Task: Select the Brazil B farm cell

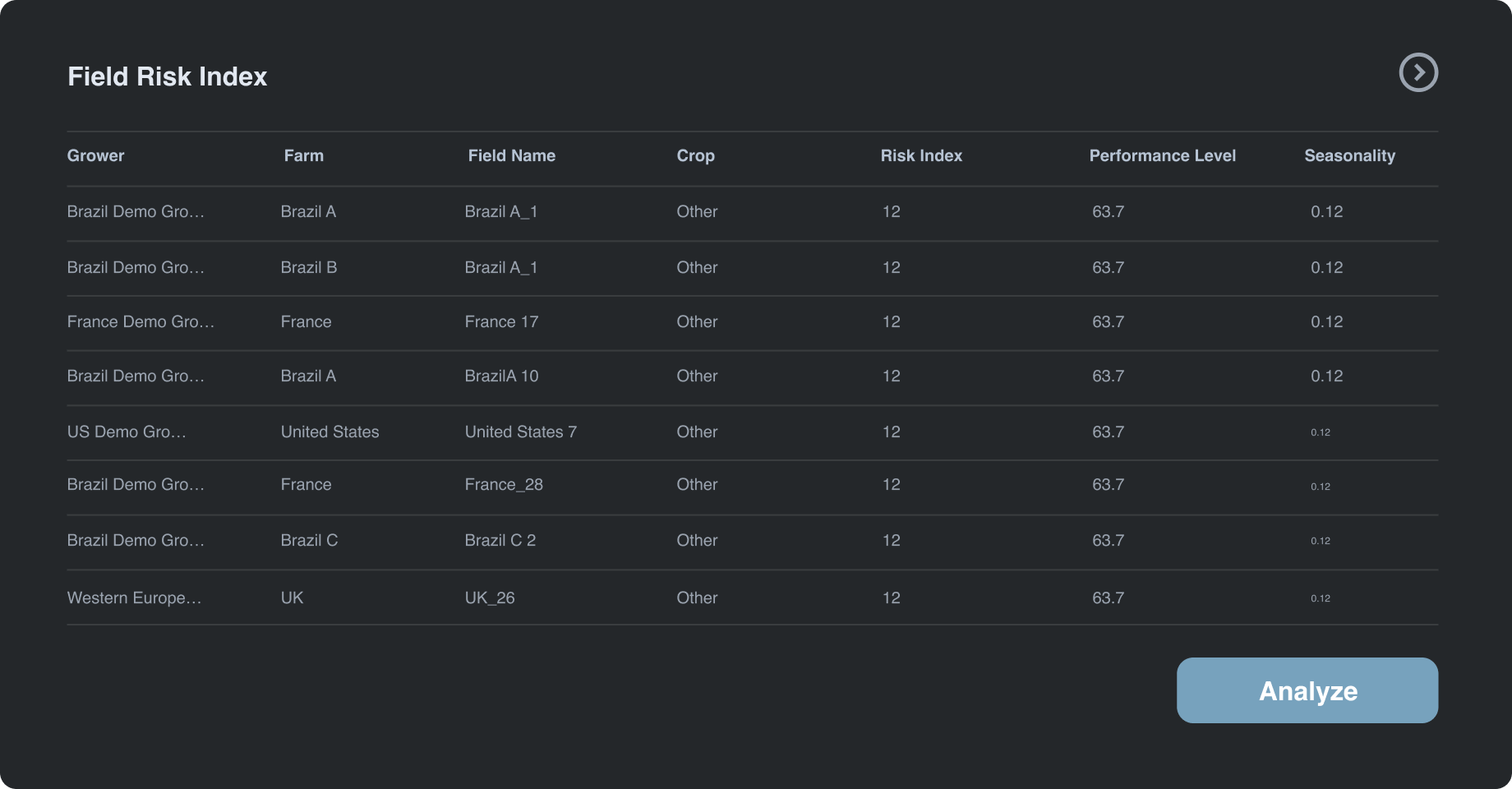Action: tap(308, 267)
